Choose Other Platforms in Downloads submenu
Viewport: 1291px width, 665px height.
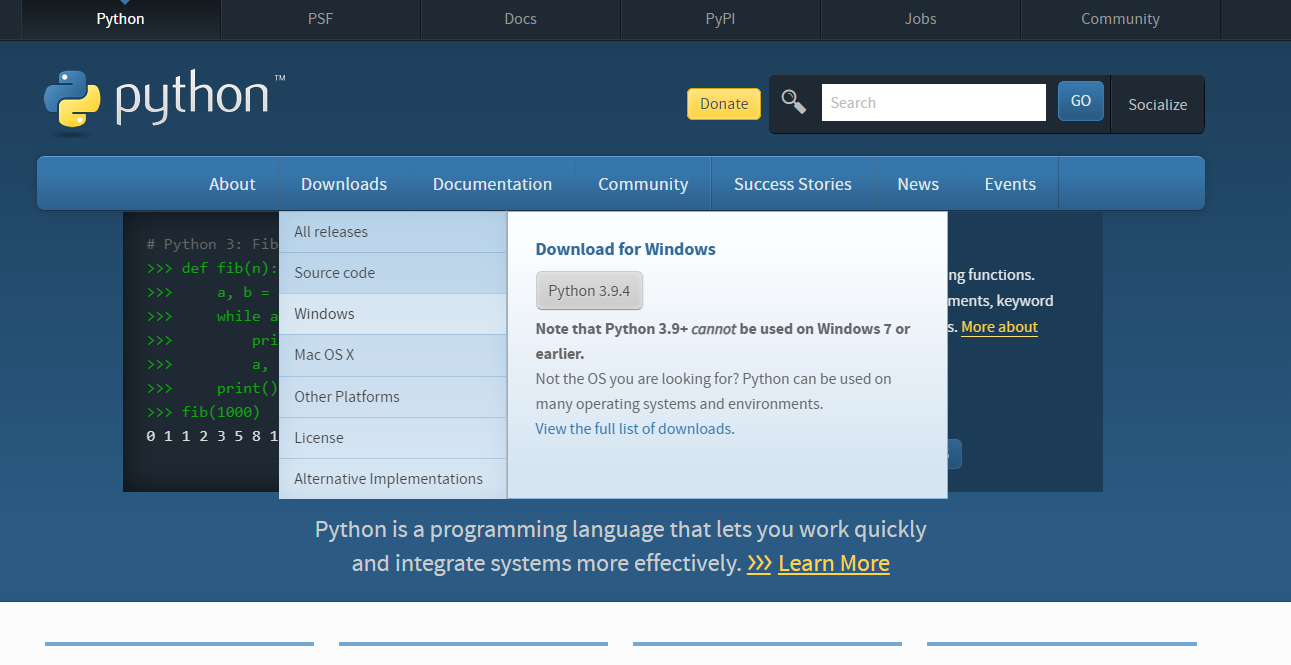coord(393,397)
